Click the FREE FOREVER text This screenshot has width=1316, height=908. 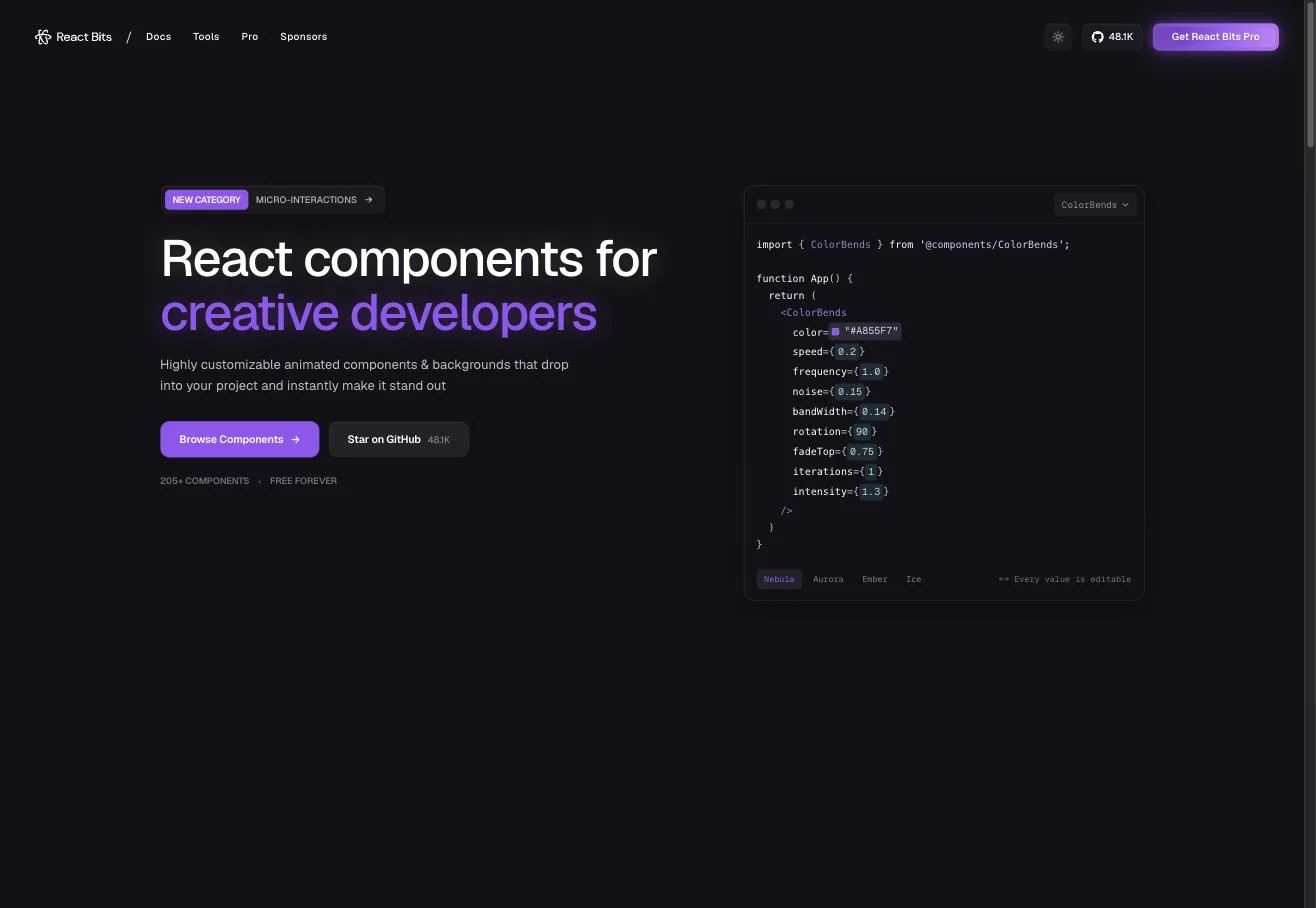coord(303,481)
